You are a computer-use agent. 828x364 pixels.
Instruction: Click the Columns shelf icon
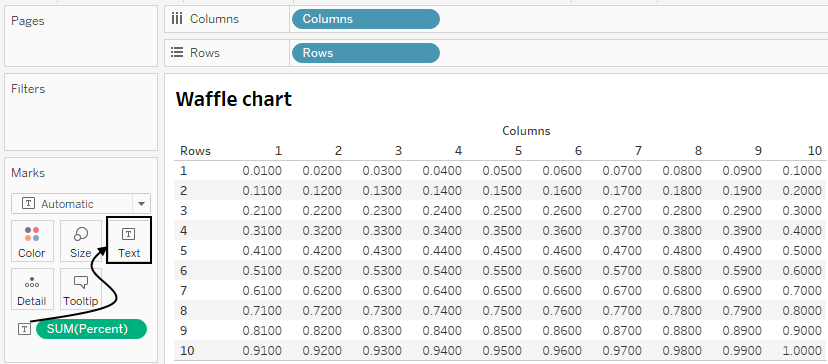pyautogui.click(x=177, y=19)
